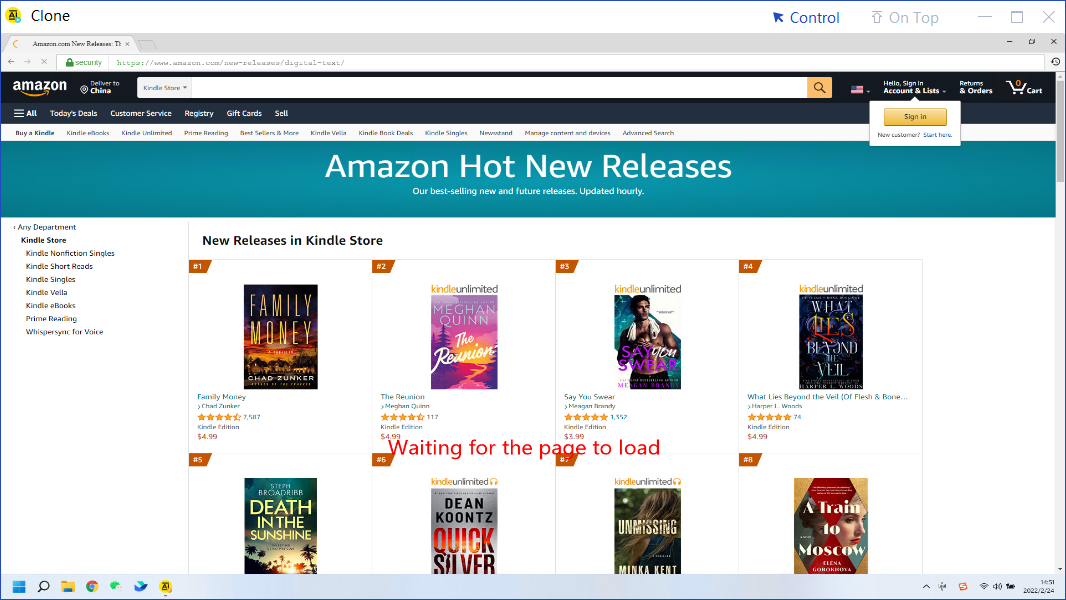1066x600 pixels.
Task: Click the Amazon logo
Action: pos(39,88)
